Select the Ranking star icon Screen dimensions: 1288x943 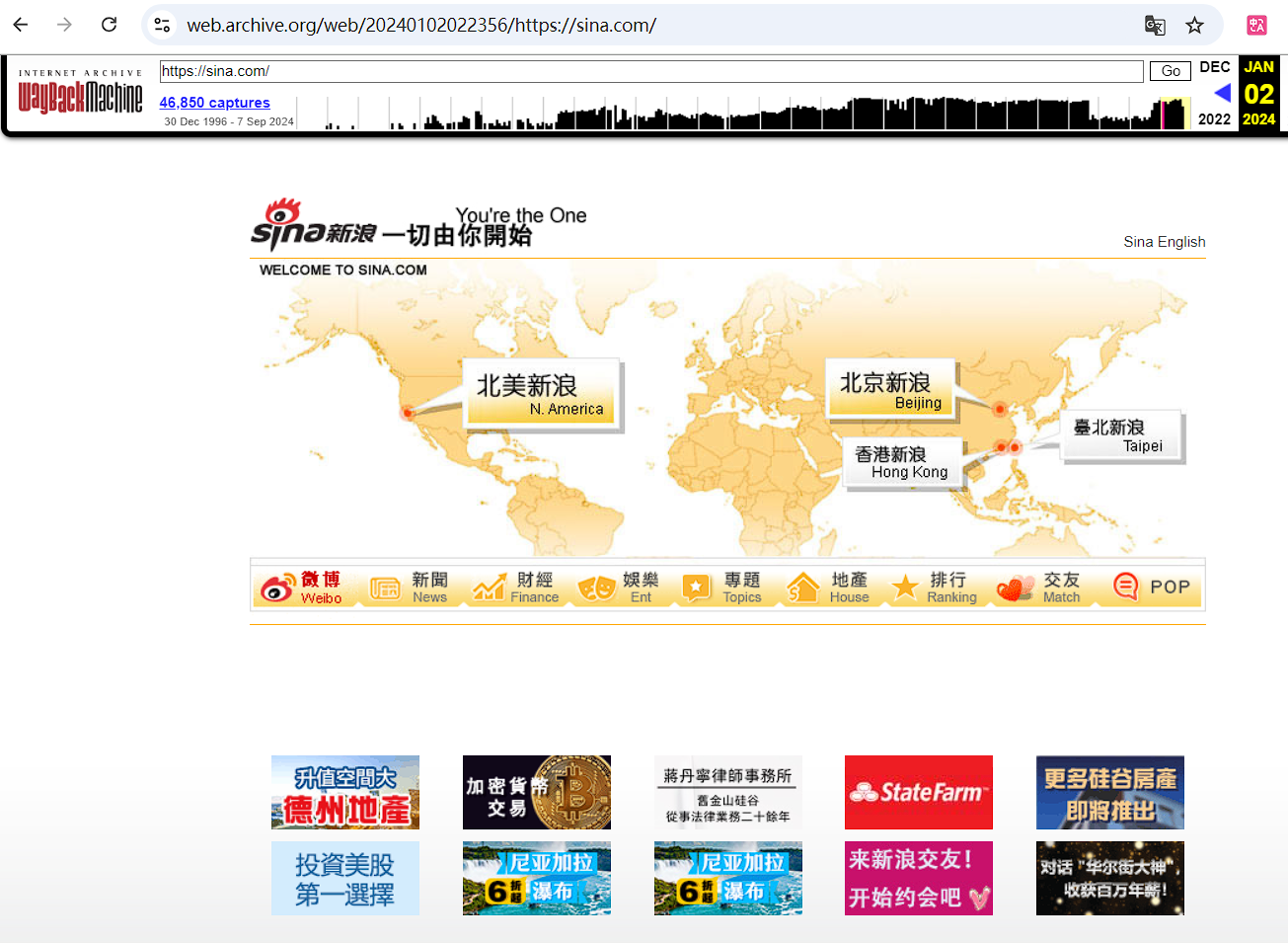tap(904, 588)
